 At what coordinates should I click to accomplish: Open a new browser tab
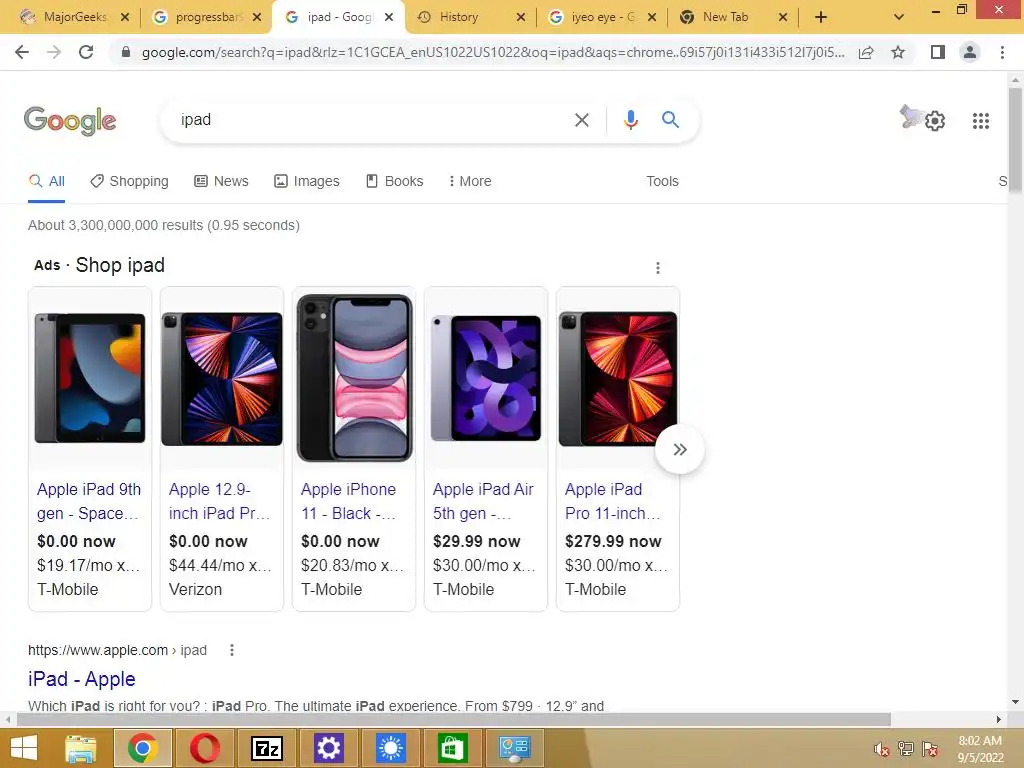click(821, 17)
